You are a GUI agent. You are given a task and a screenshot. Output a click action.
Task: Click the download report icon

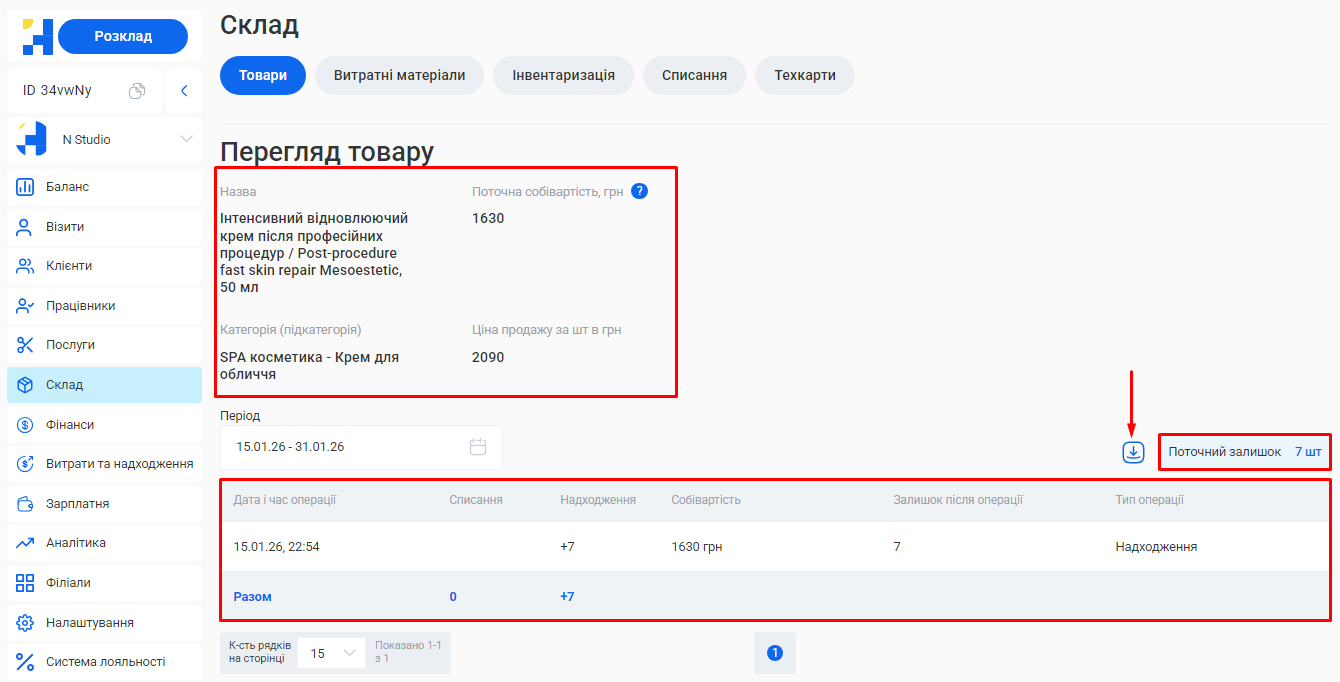tap(1132, 452)
